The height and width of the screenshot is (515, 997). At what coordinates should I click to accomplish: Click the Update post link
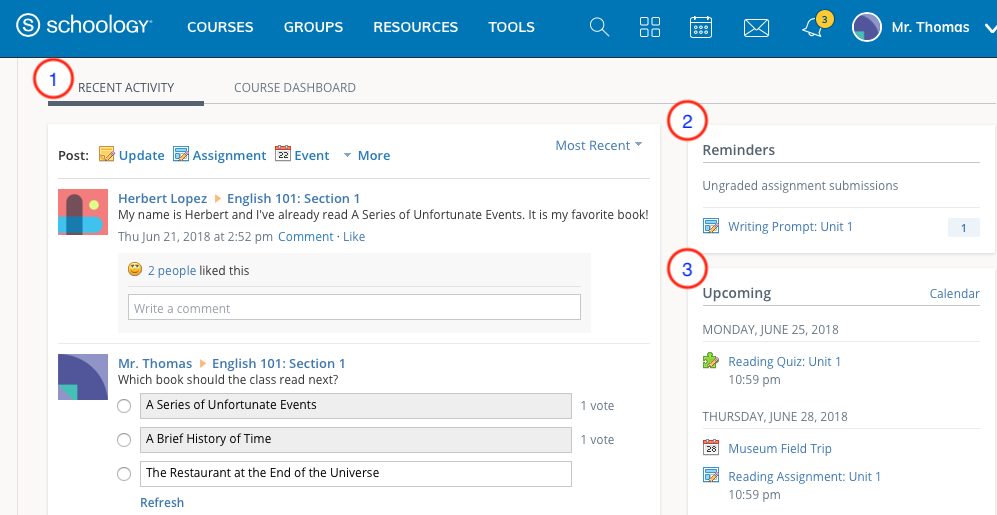coord(142,155)
